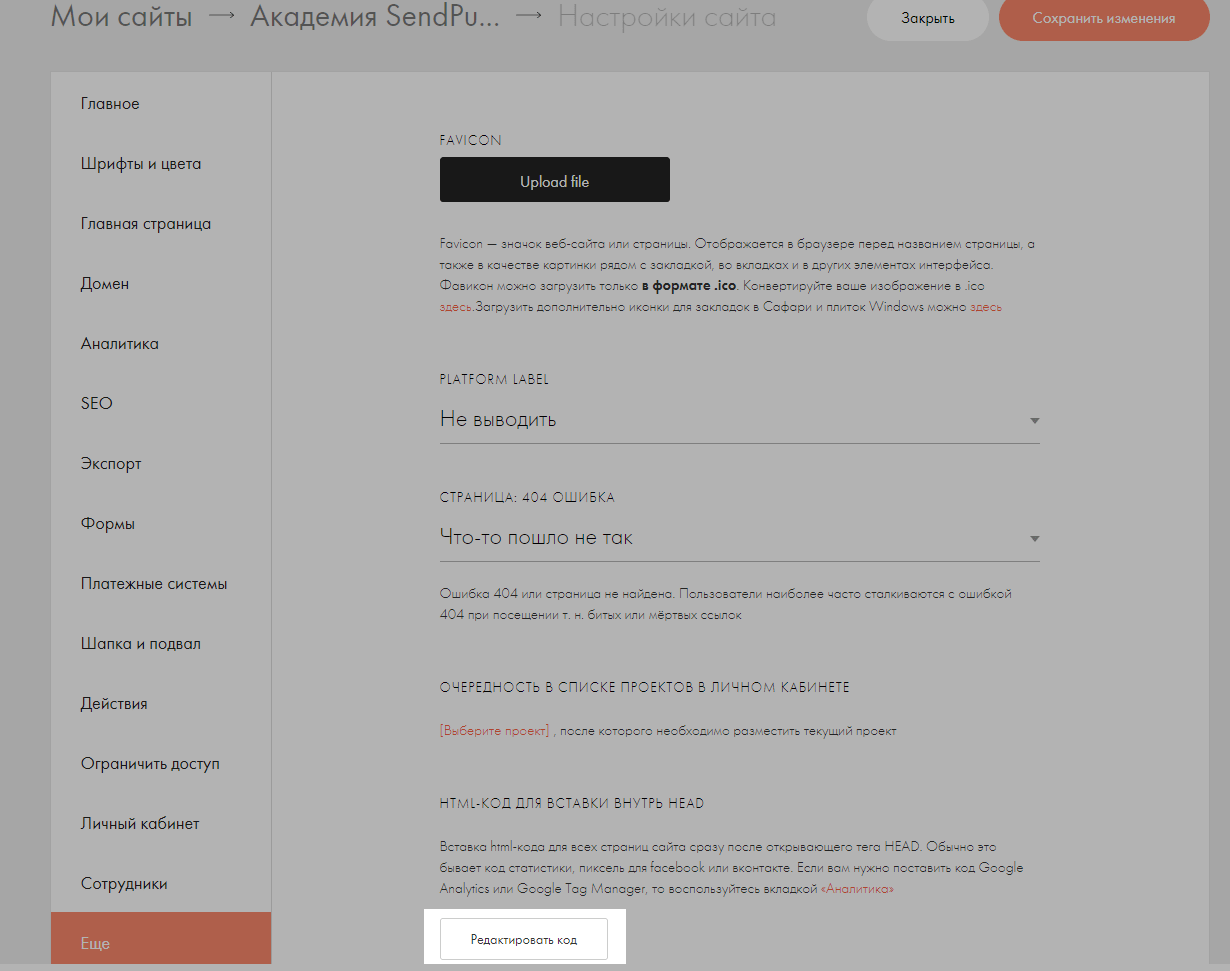This screenshot has width=1230, height=971.
Task: Save changes with Сохранить изменения button
Action: click(1103, 19)
